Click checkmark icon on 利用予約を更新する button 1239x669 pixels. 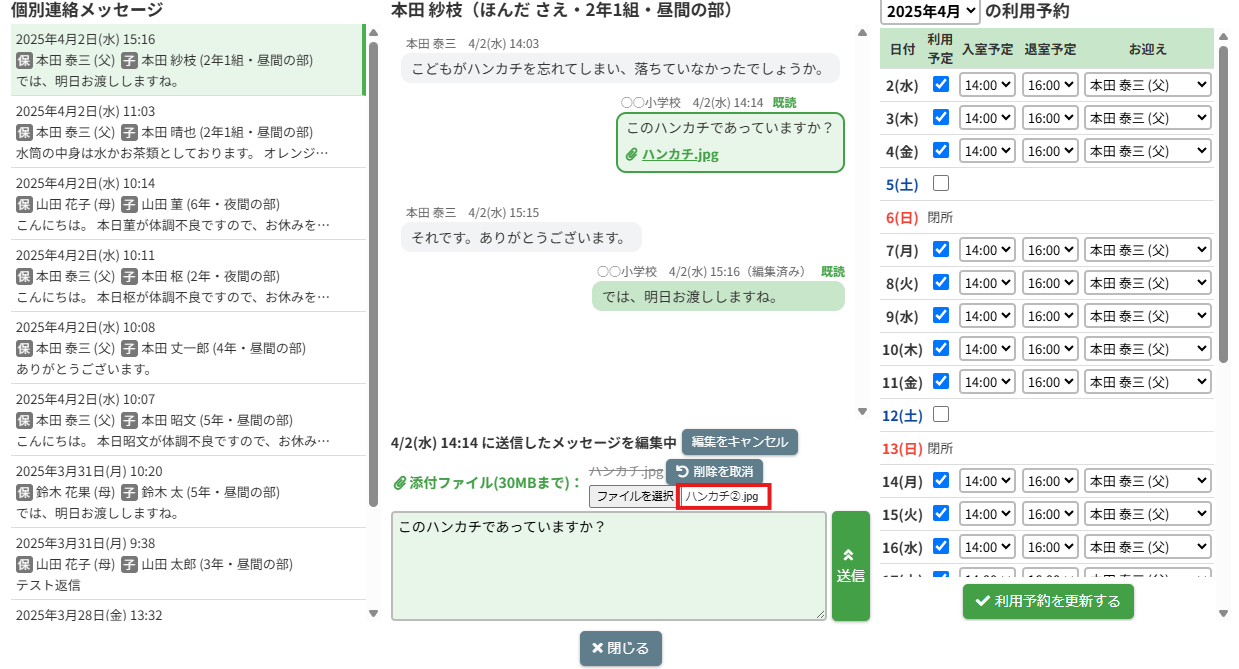(x=982, y=601)
